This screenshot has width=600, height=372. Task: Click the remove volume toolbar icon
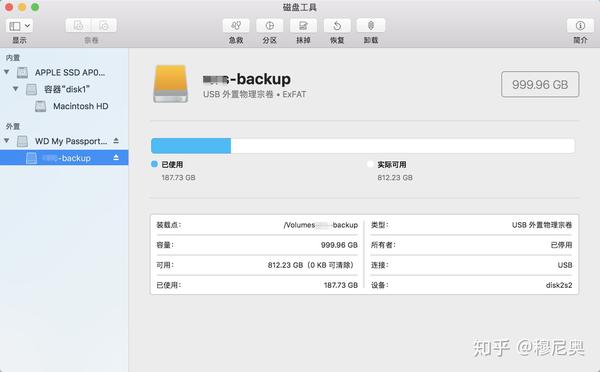pos(104,26)
